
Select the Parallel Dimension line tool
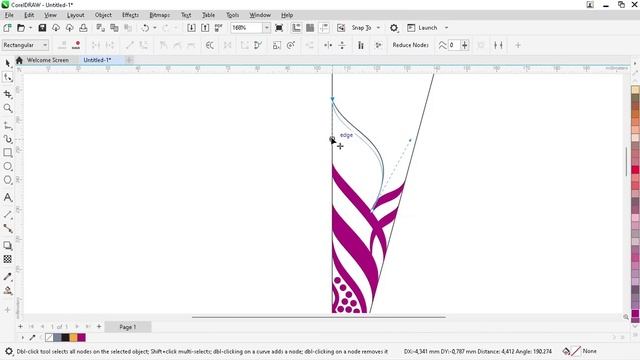click(8, 214)
